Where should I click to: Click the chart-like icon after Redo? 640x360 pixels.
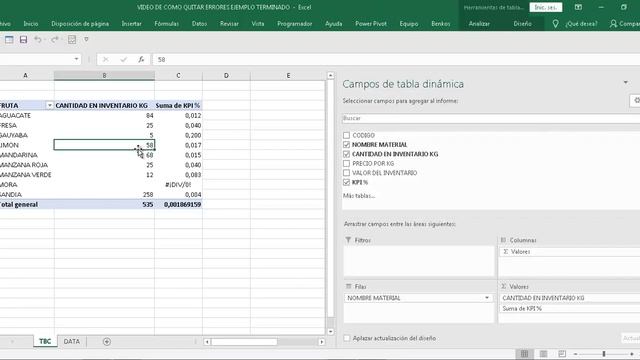(x=72, y=40)
